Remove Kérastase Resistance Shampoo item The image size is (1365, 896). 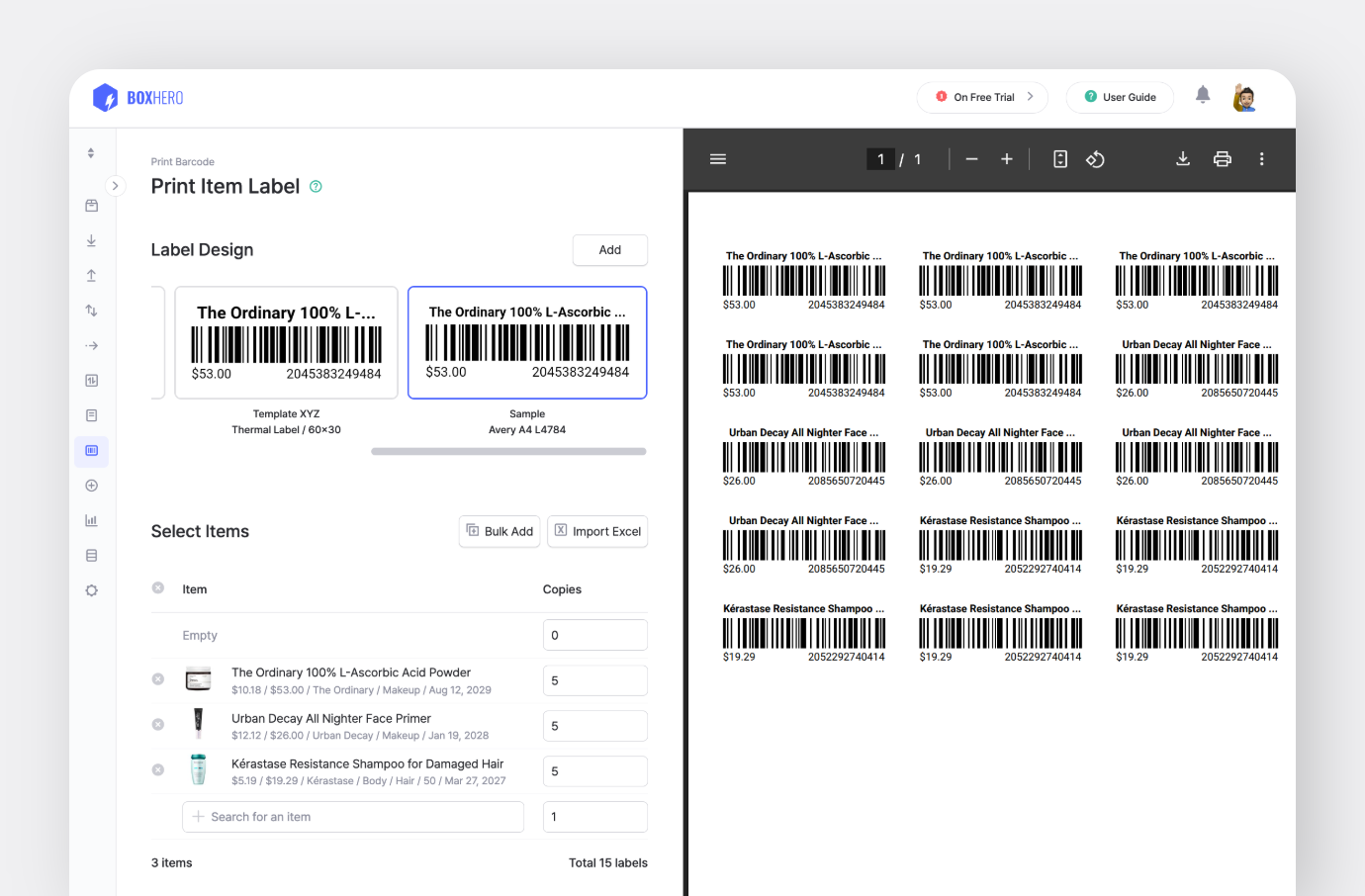click(x=158, y=770)
